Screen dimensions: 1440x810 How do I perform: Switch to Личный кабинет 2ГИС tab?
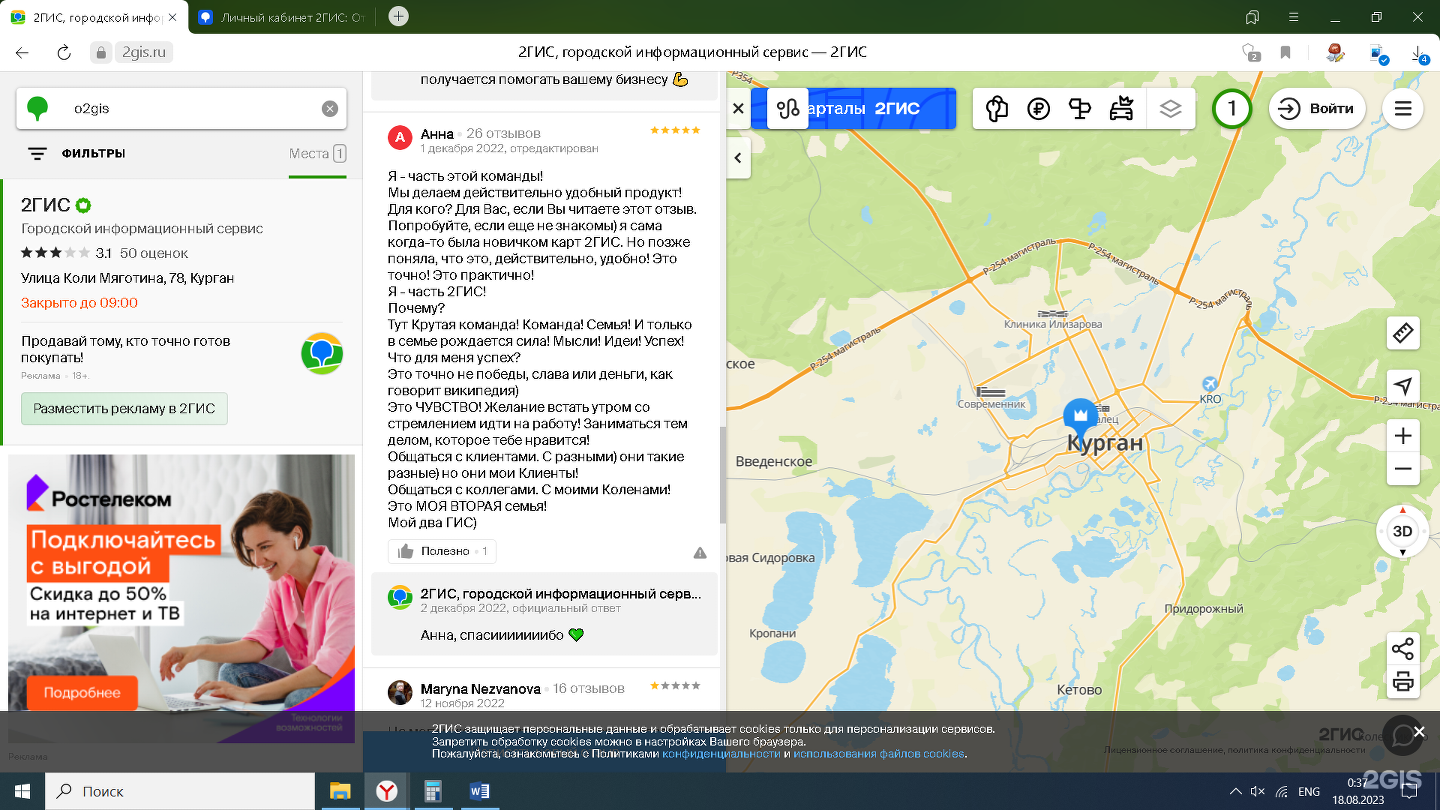(282, 17)
